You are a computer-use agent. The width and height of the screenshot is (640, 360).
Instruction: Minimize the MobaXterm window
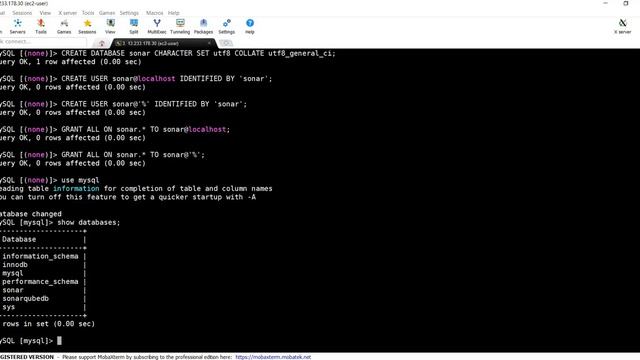[606, 3]
